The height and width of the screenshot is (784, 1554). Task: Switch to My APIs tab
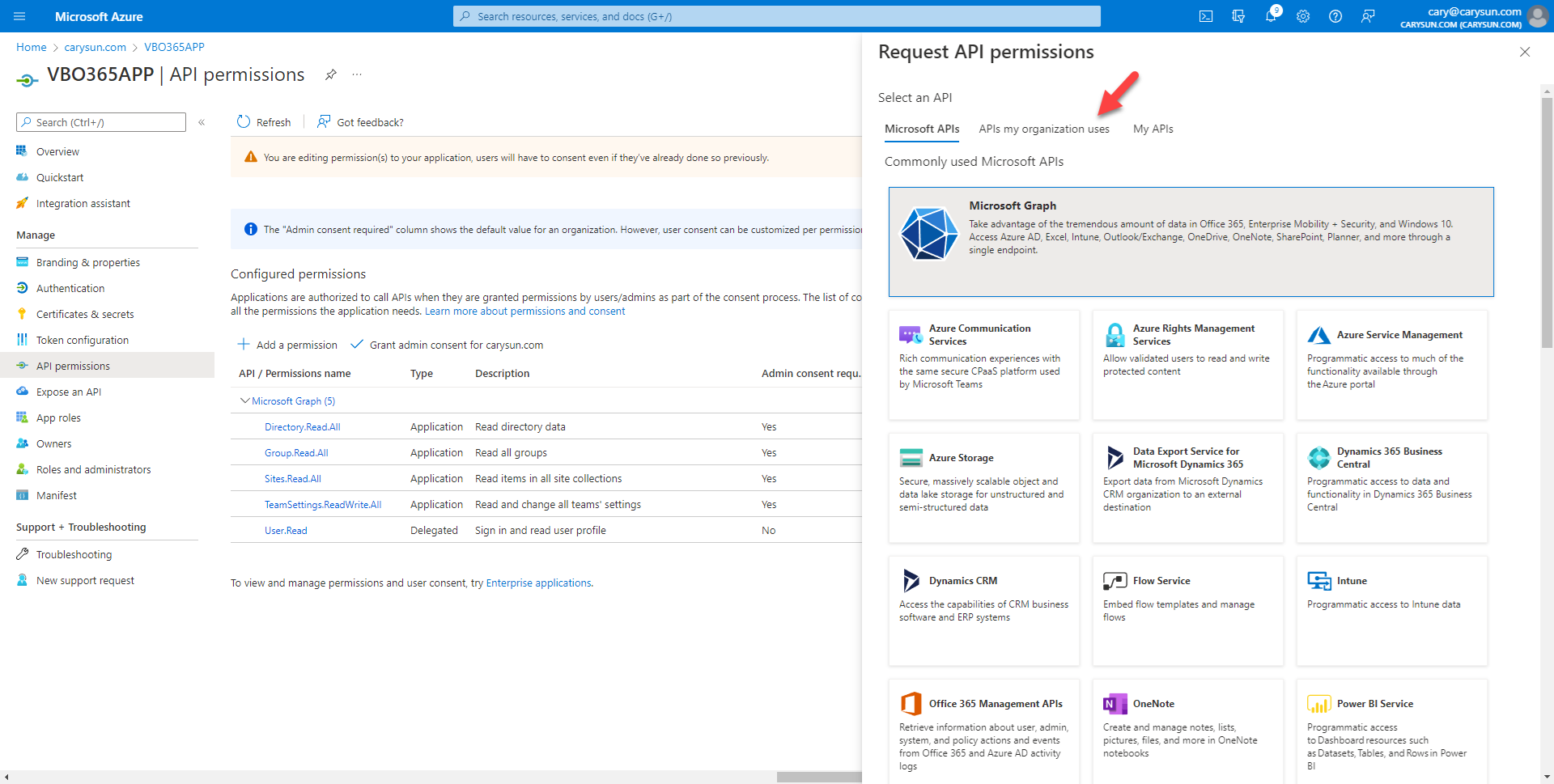pos(1153,129)
